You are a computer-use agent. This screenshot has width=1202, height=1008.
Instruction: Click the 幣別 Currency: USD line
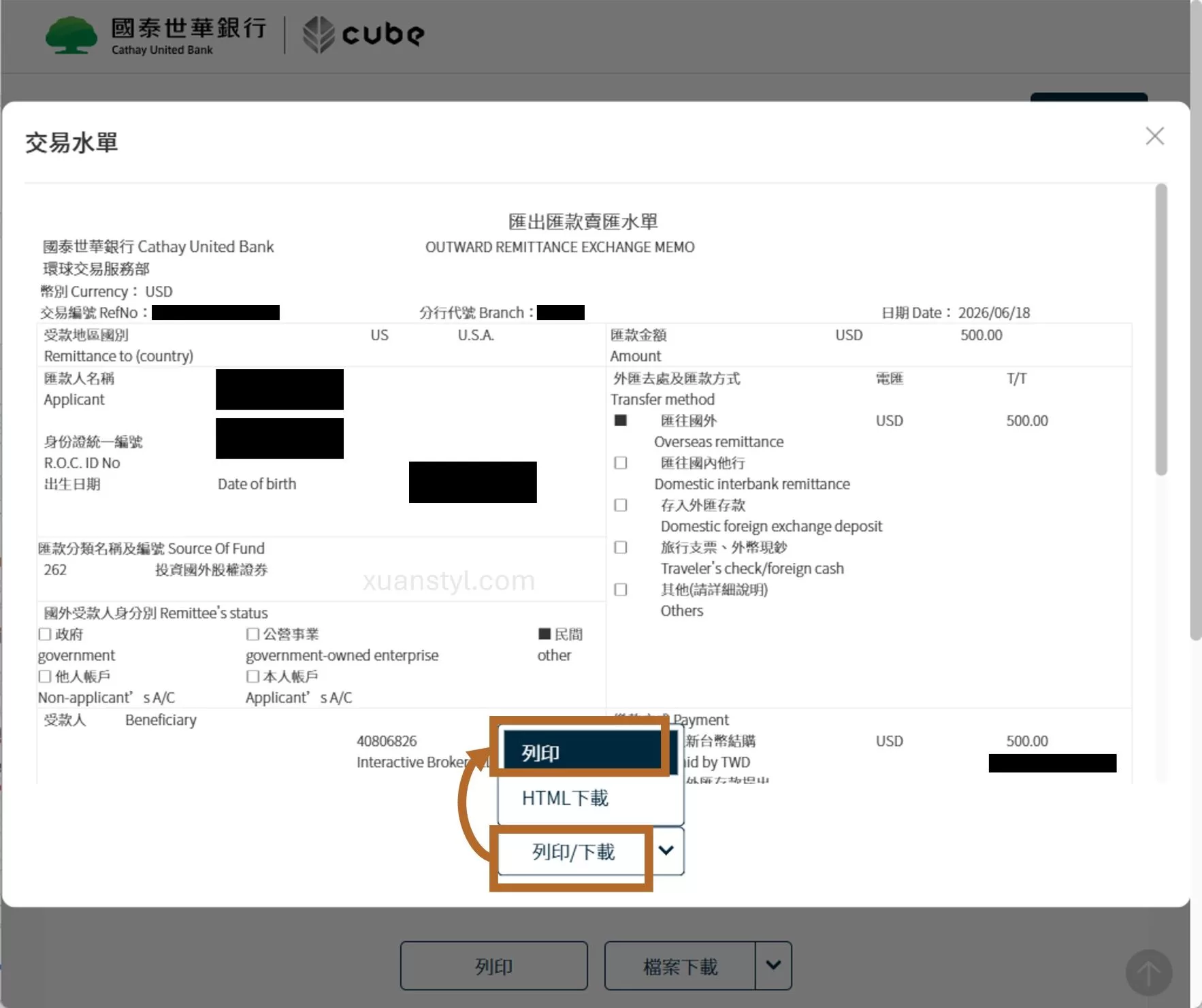coord(106,291)
